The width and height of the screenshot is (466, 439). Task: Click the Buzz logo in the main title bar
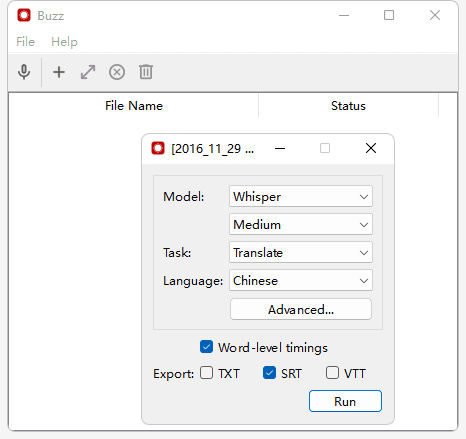[24, 15]
